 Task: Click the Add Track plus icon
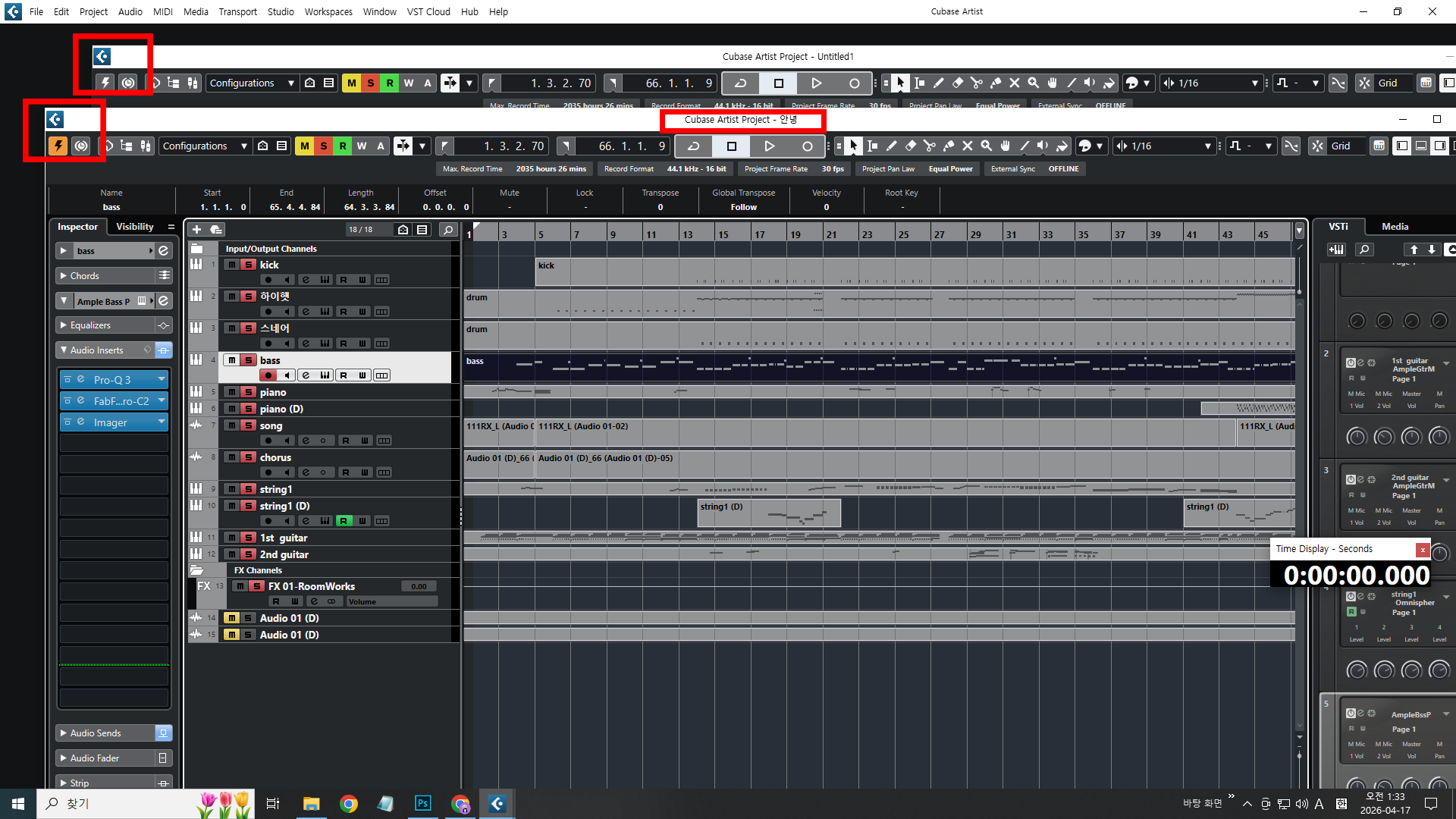[x=196, y=230]
